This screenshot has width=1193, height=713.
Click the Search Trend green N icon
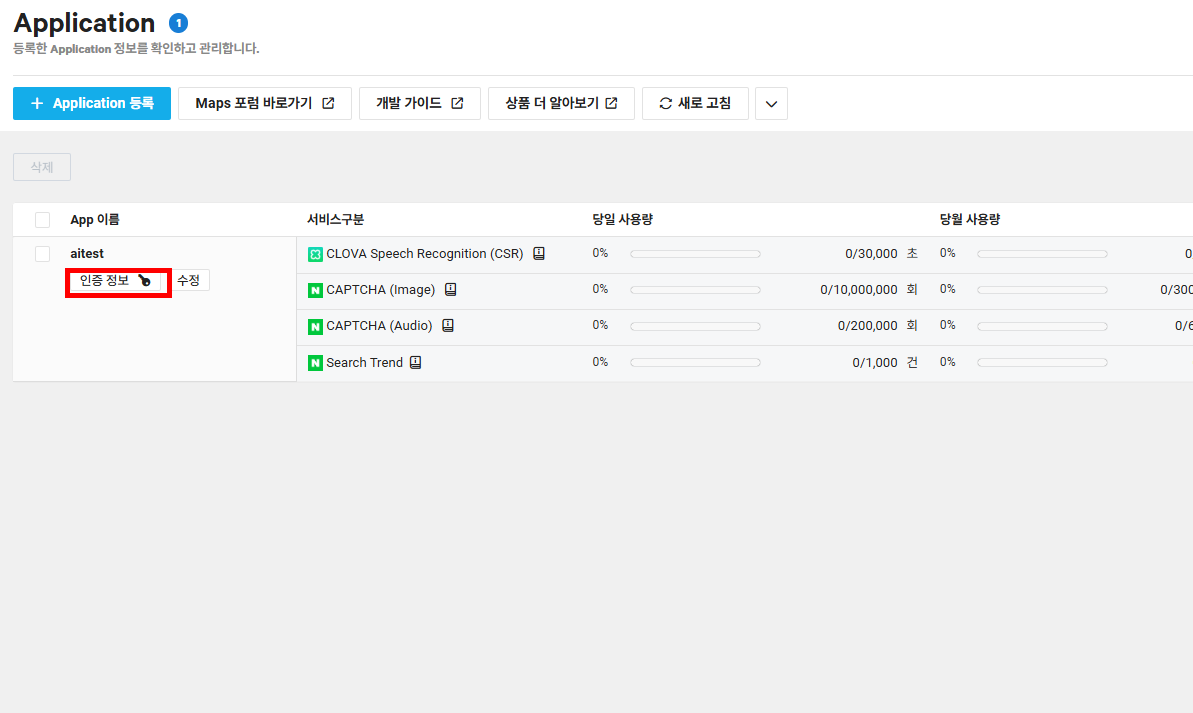tap(315, 363)
